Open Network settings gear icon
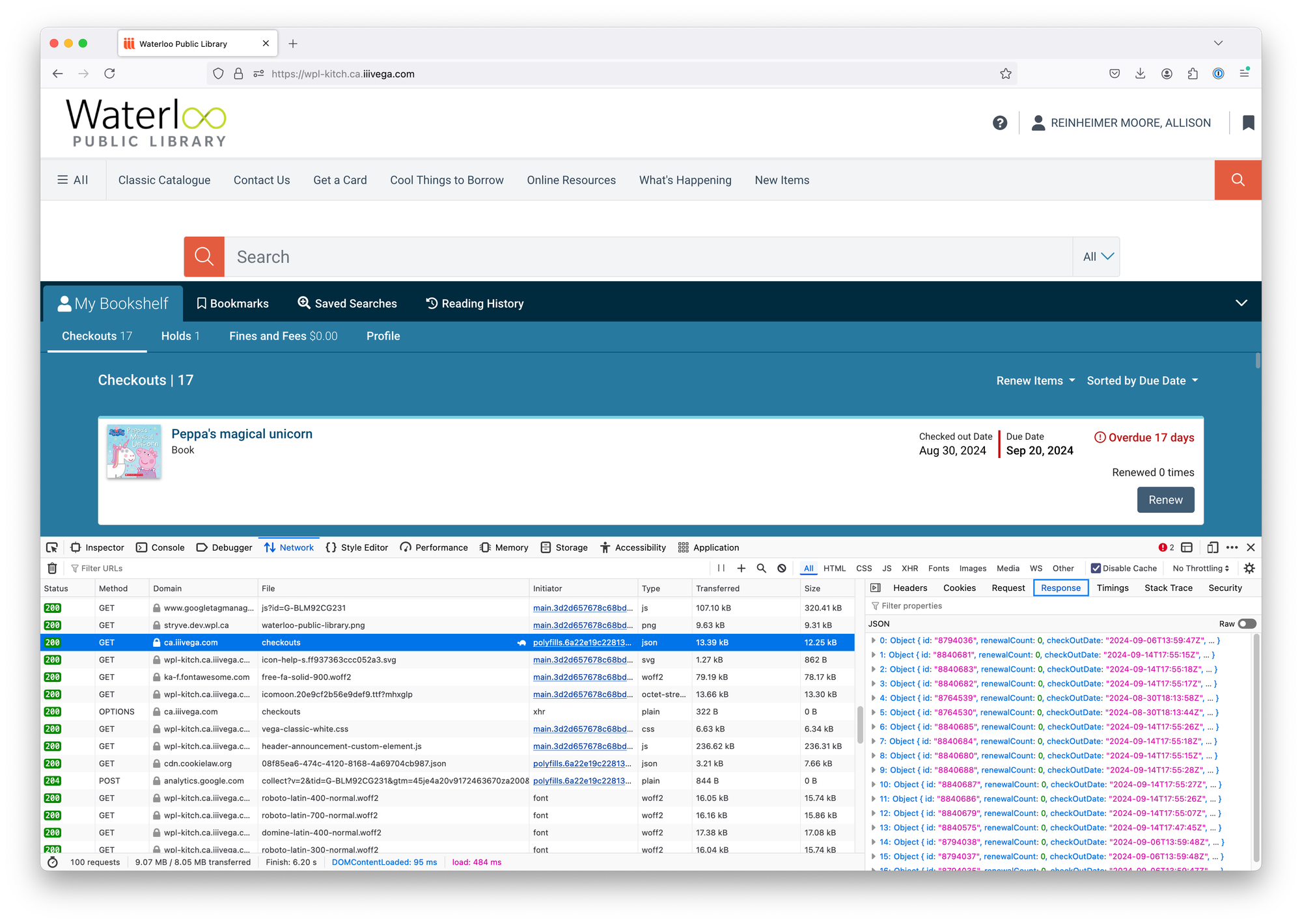Screen dimensions: 1302x924 click(1249, 568)
